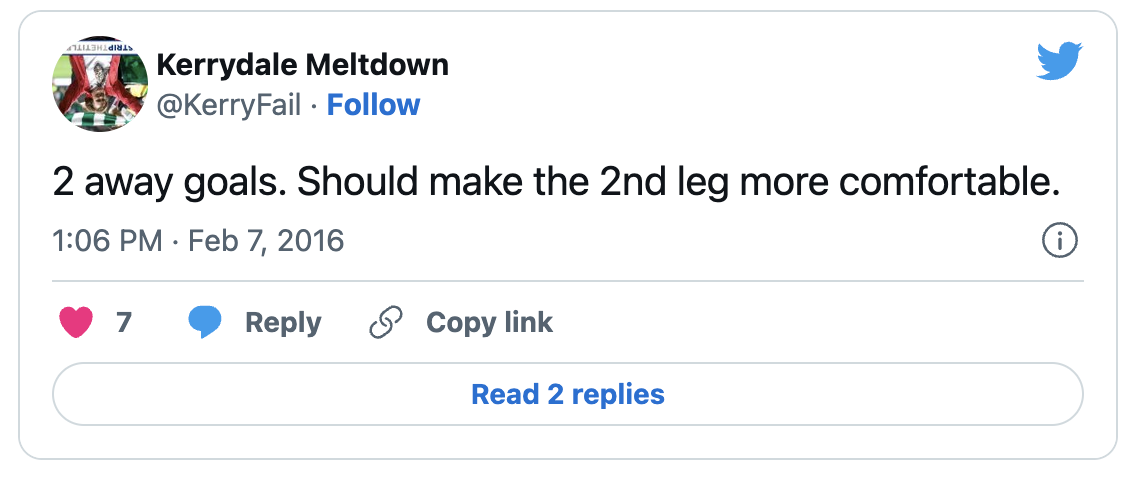
Task: Follow the @KerryFail account
Action: [374, 105]
